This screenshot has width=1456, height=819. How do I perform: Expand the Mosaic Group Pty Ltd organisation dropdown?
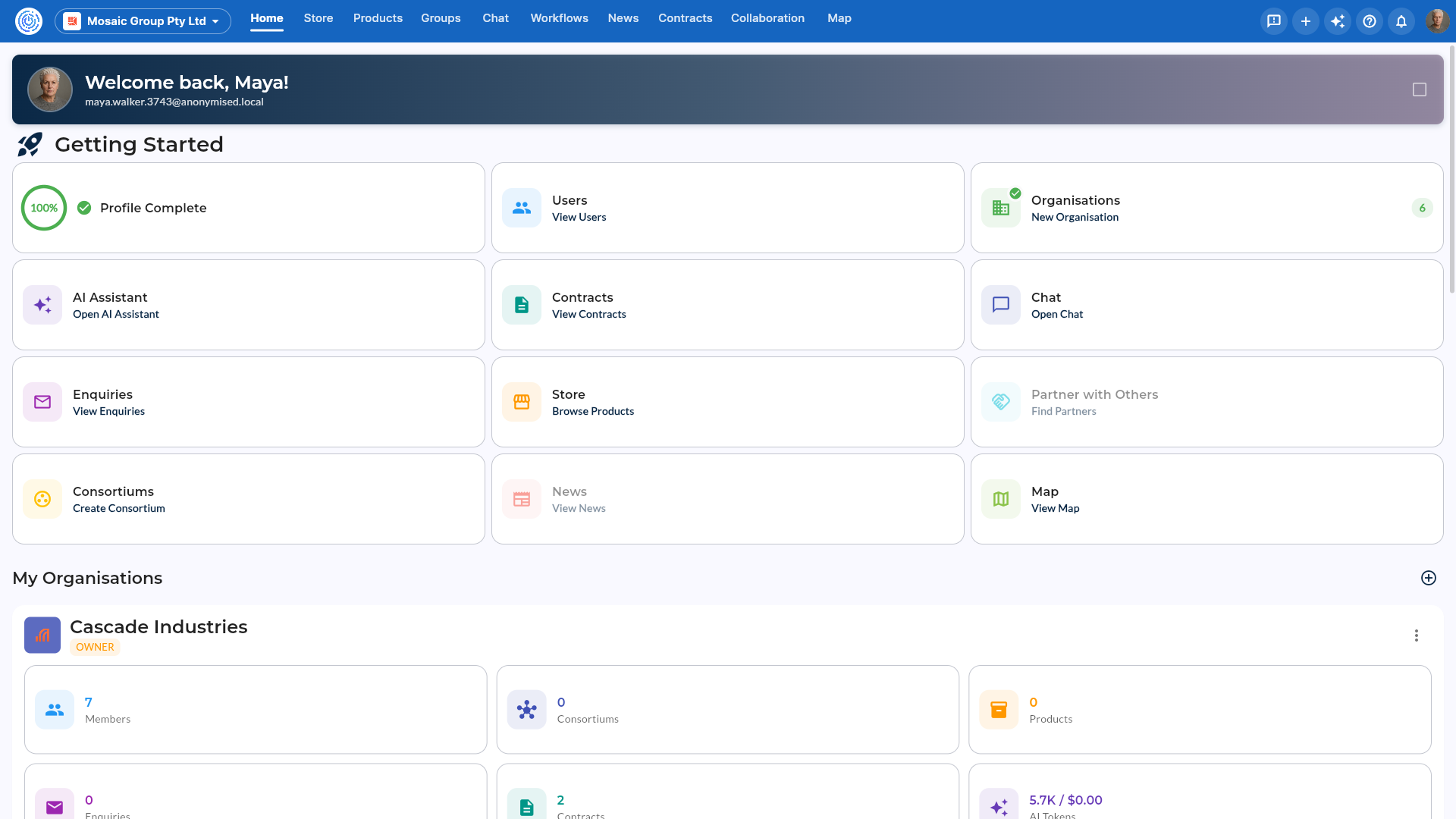coord(143,21)
